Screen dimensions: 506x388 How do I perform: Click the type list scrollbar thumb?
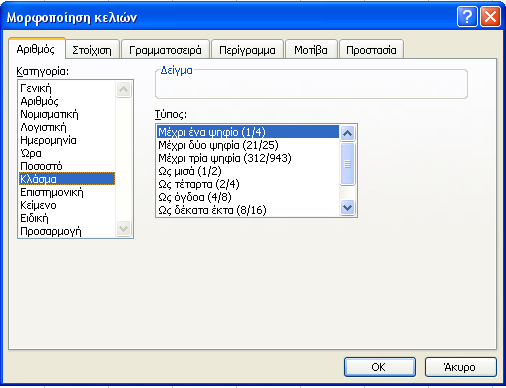pyautogui.click(x=347, y=164)
